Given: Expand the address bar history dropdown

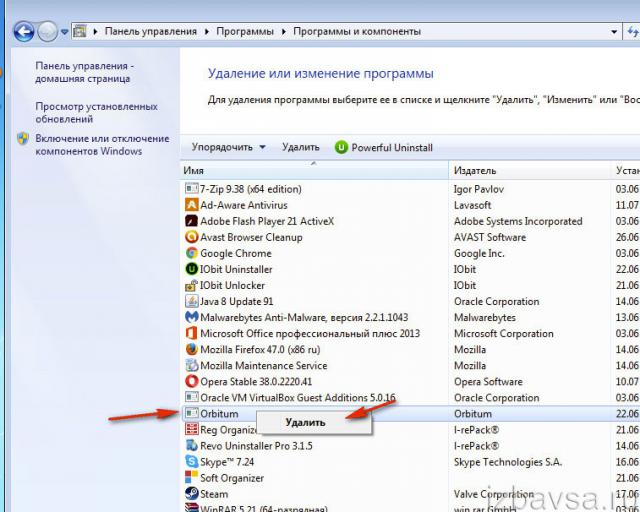Looking at the screenshot, I should pyautogui.click(x=614, y=31).
